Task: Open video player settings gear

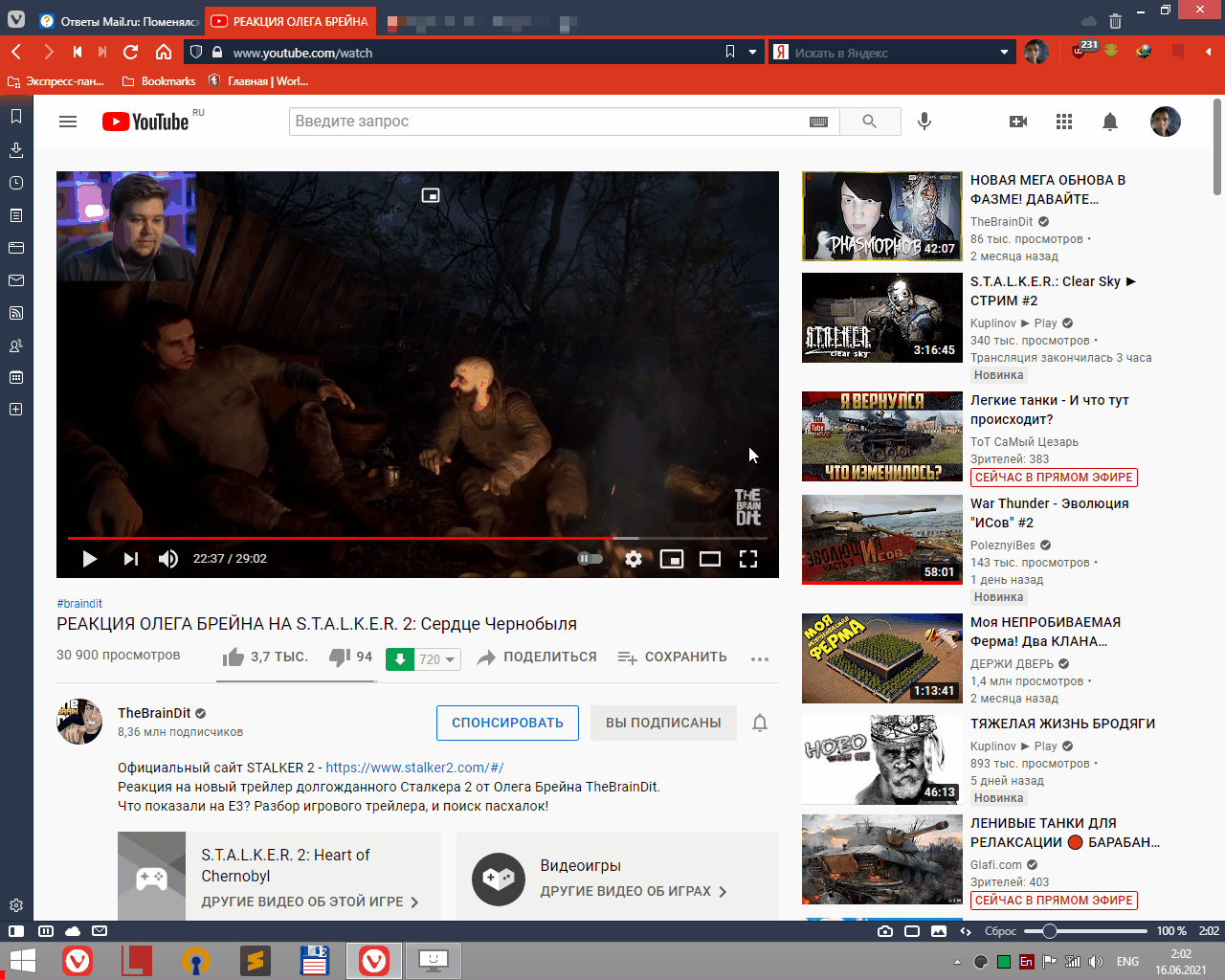Action: pos(634,559)
